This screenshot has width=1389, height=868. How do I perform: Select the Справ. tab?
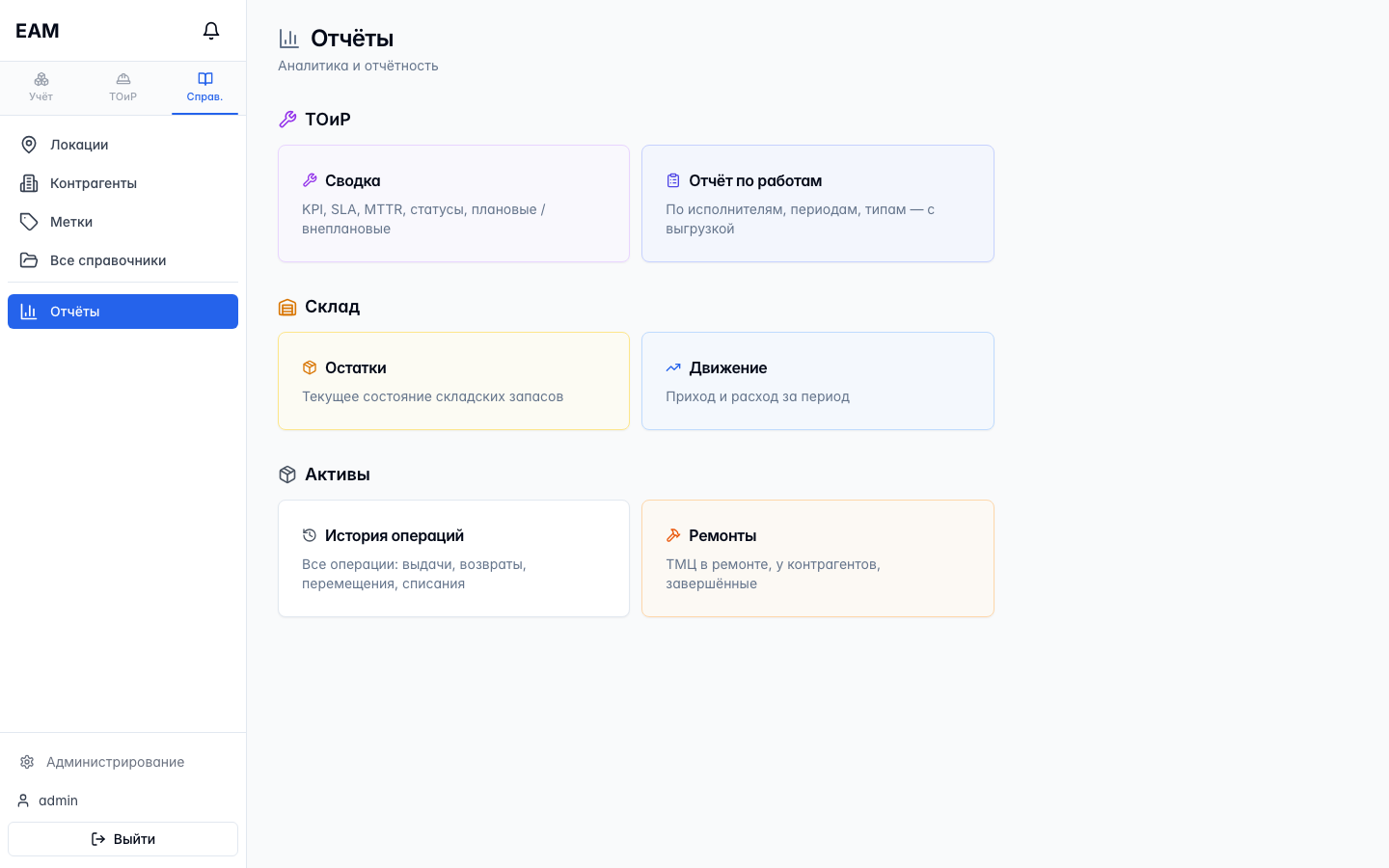pyautogui.click(x=204, y=88)
